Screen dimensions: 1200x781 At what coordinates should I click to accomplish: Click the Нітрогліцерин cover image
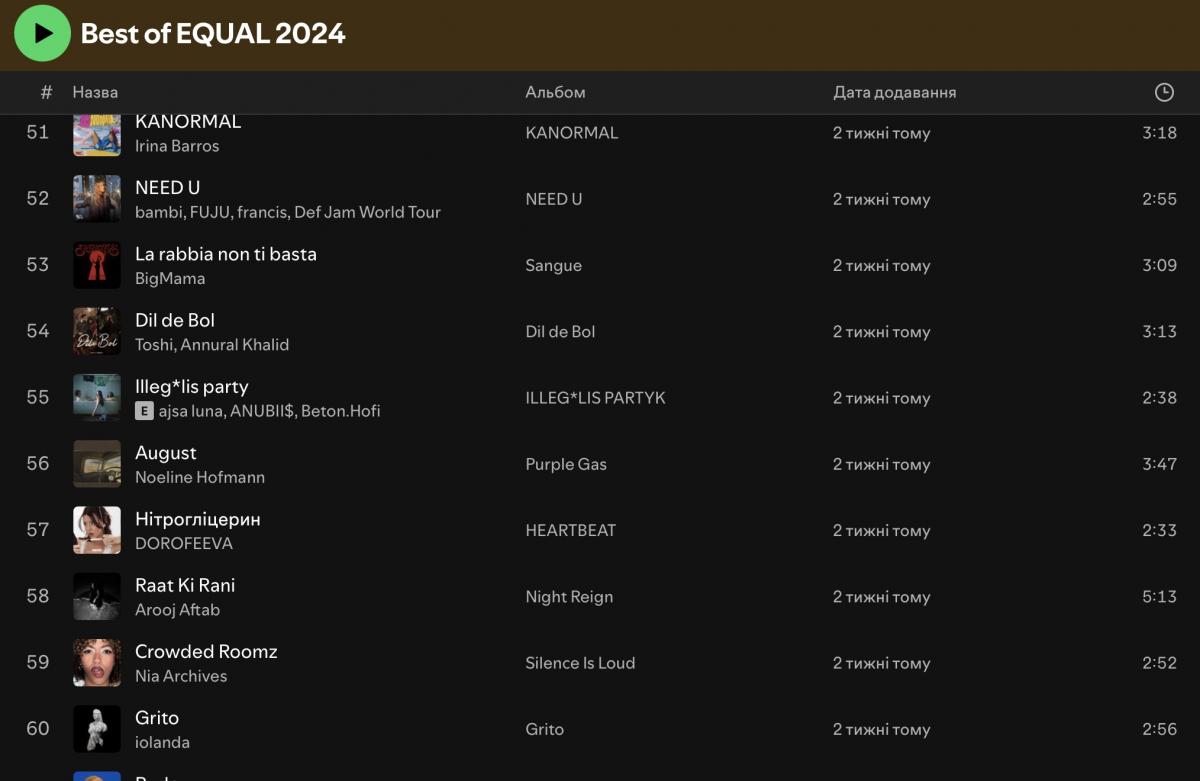coord(97,530)
